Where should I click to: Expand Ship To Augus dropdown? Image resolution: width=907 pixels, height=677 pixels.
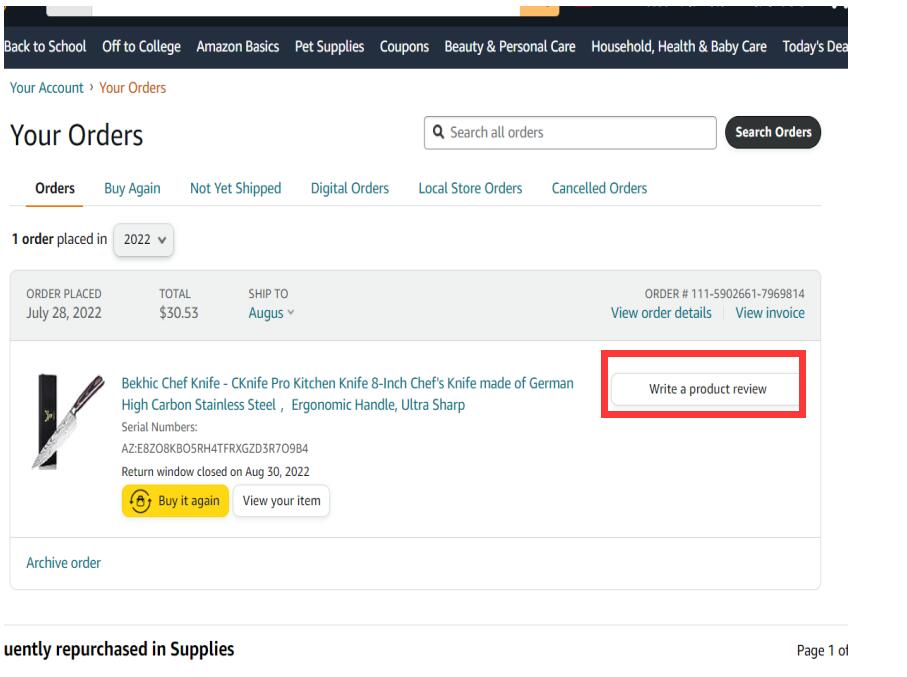click(x=271, y=313)
